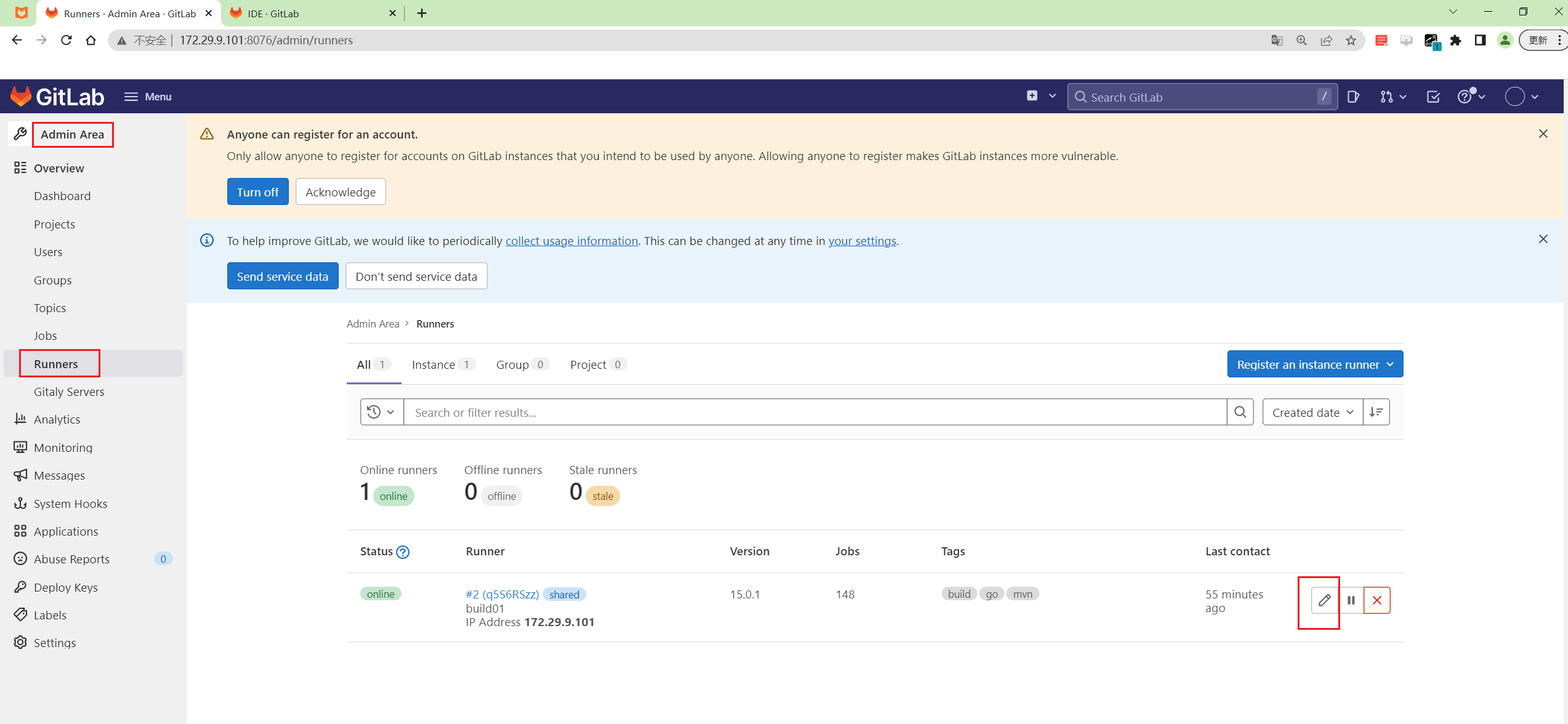Open Register an instance runner dropdown
Viewport: 1568px width, 724px height.
[x=1315, y=364]
